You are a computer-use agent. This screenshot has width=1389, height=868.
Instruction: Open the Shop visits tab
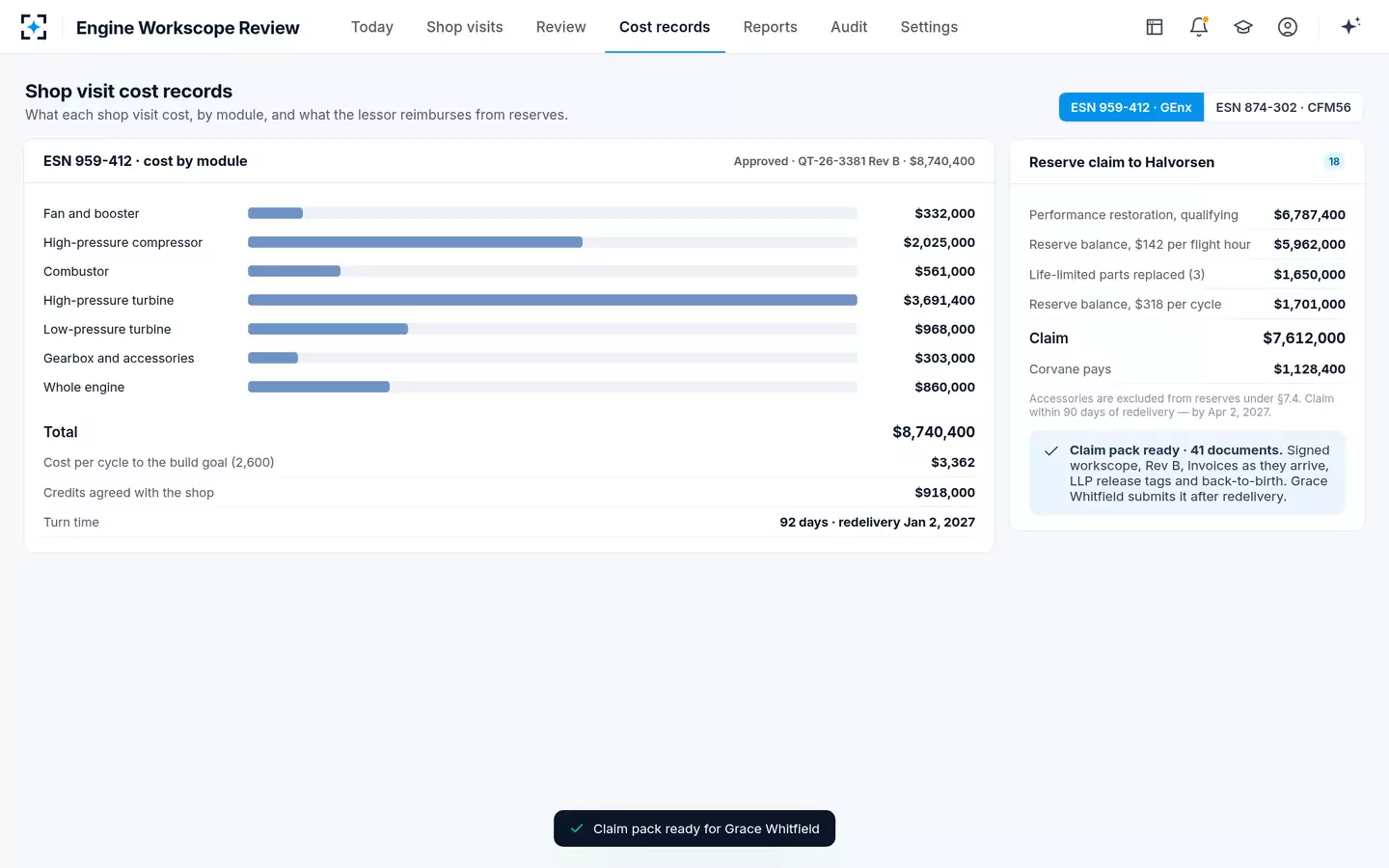(465, 27)
